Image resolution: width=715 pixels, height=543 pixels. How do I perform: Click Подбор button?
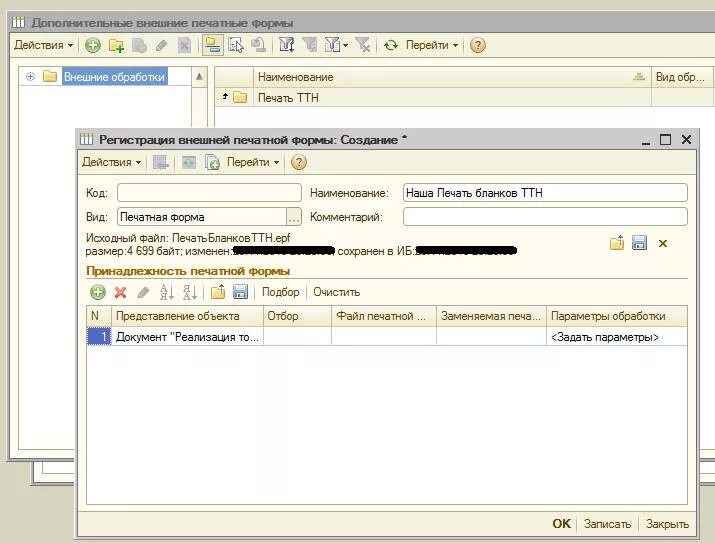click(280, 292)
